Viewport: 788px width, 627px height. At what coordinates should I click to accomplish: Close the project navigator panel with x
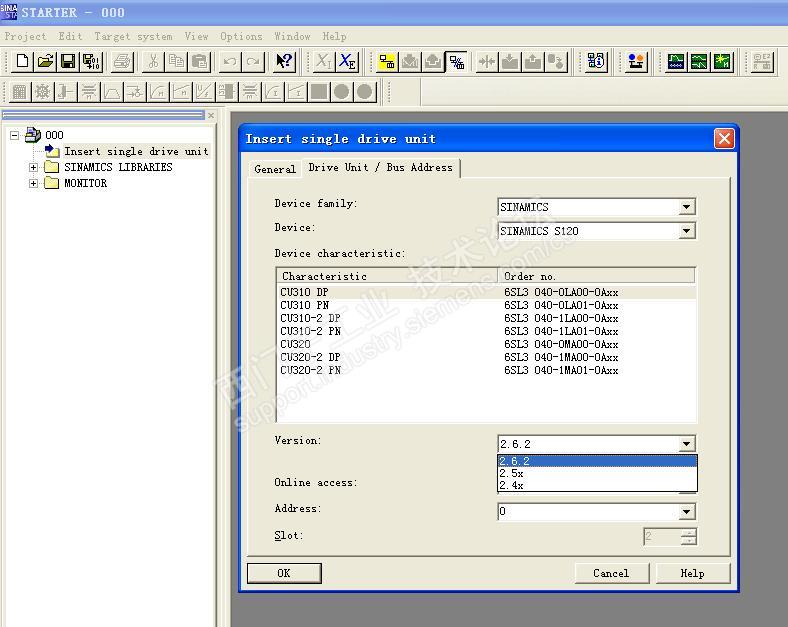click(211, 116)
